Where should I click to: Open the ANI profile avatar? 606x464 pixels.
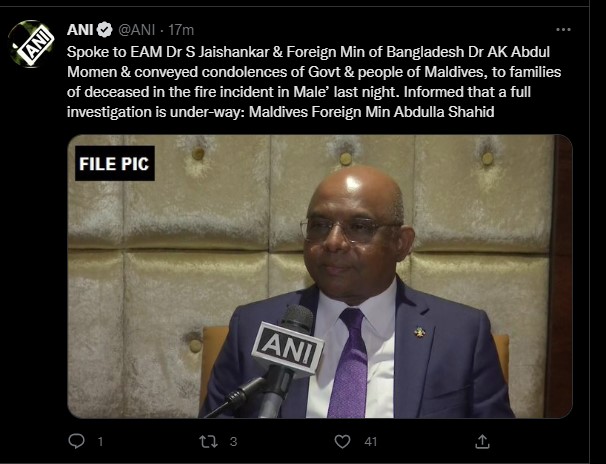point(31,44)
